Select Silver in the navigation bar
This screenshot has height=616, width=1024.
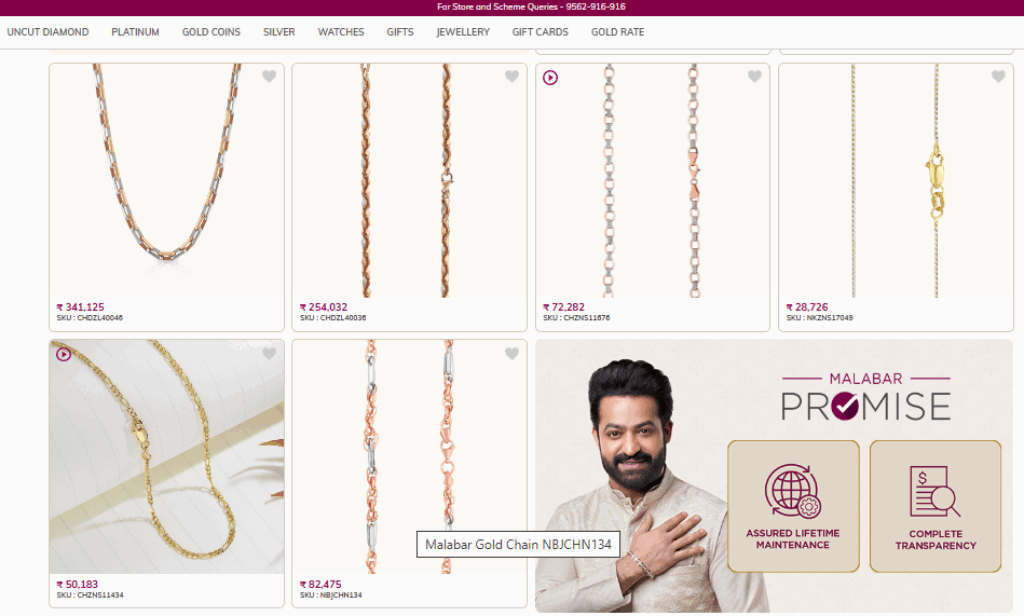279,32
